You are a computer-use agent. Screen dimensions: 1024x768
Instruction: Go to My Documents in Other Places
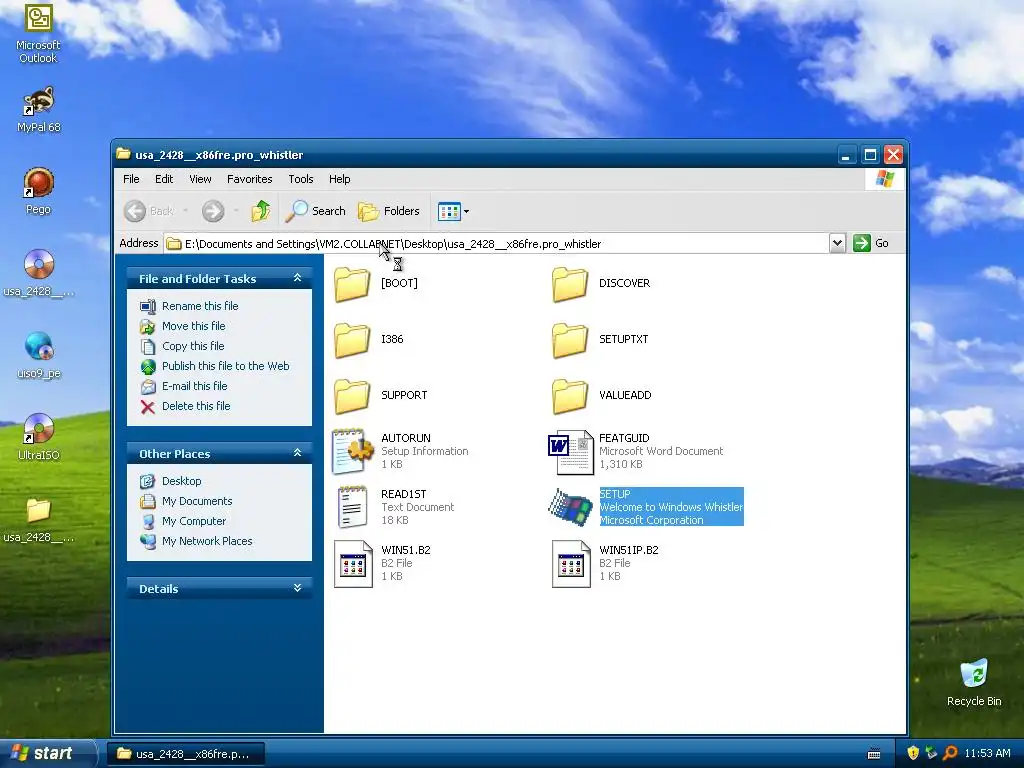(x=197, y=501)
